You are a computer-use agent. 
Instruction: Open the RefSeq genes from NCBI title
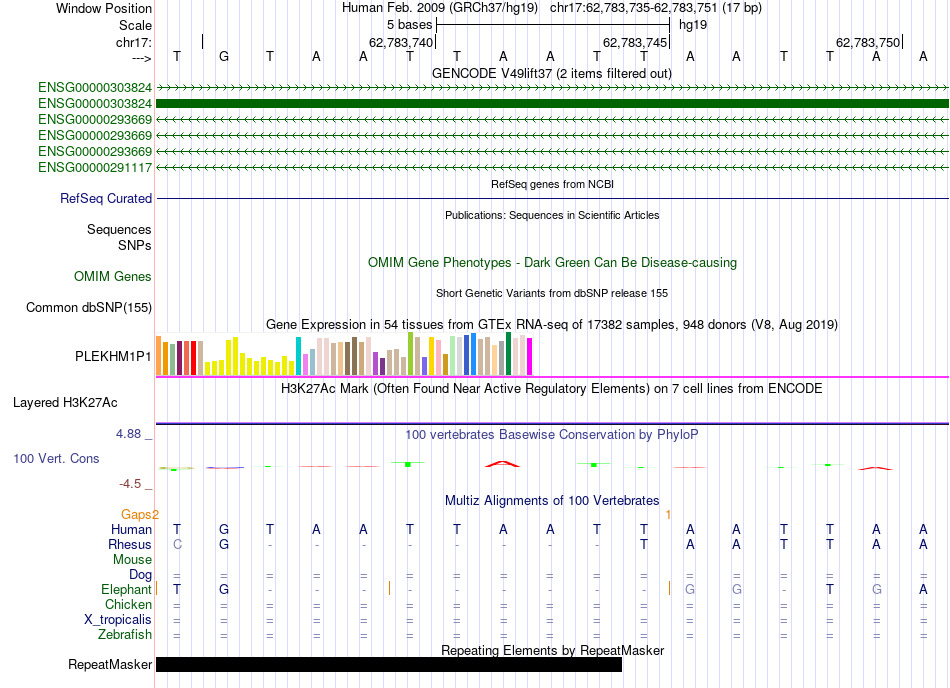point(552,184)
